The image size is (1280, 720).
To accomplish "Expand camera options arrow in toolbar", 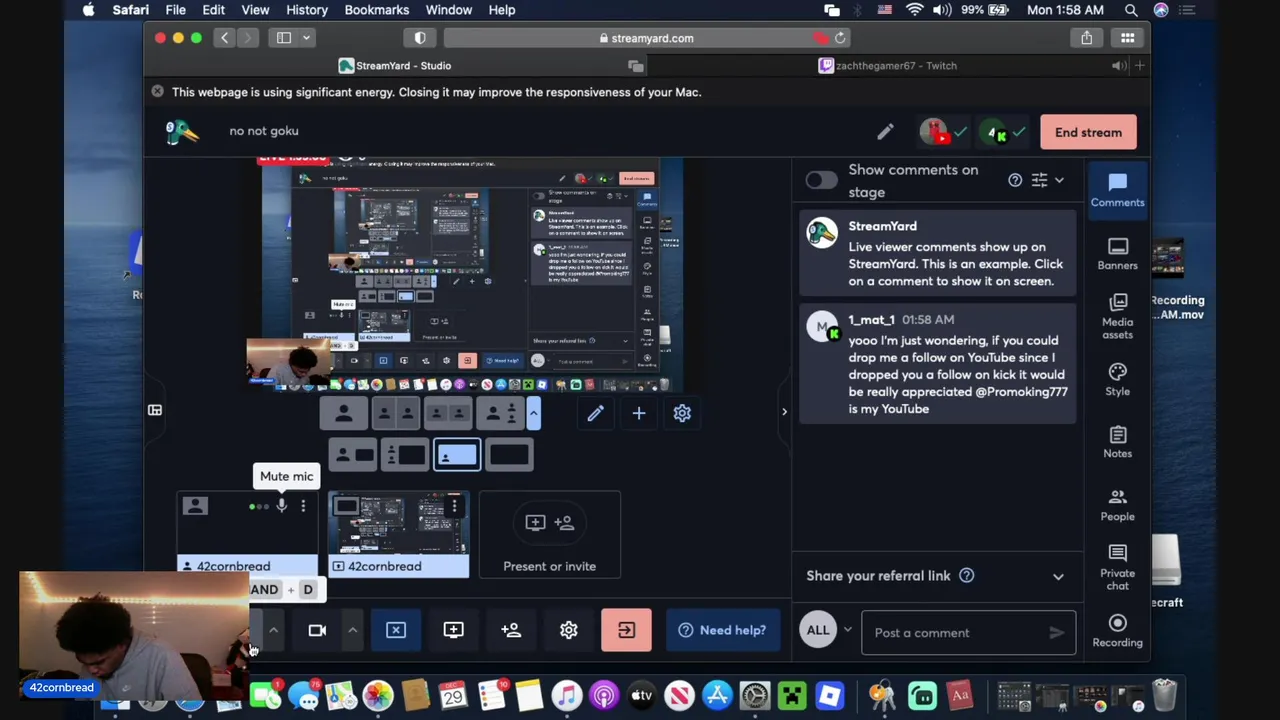I will pos(352,630).
